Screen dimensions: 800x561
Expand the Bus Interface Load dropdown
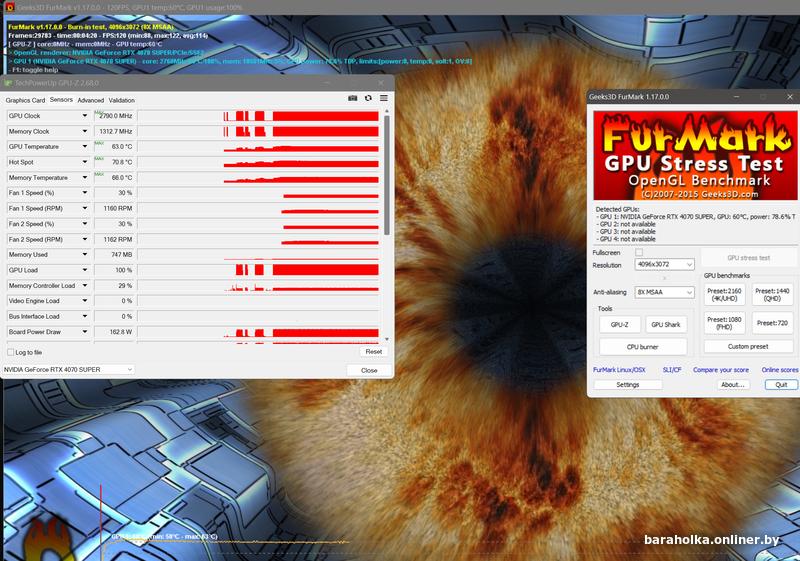pyautogui.click(x=85, y=316)
